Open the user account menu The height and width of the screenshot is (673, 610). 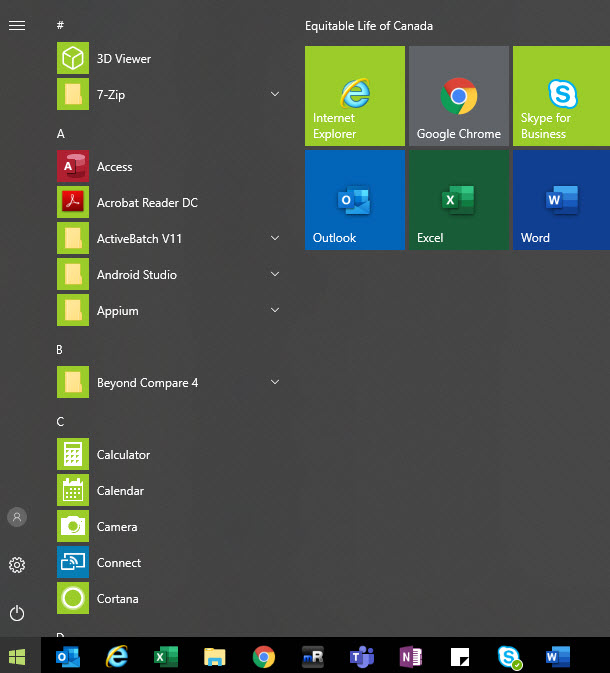[x=17, y=517]
